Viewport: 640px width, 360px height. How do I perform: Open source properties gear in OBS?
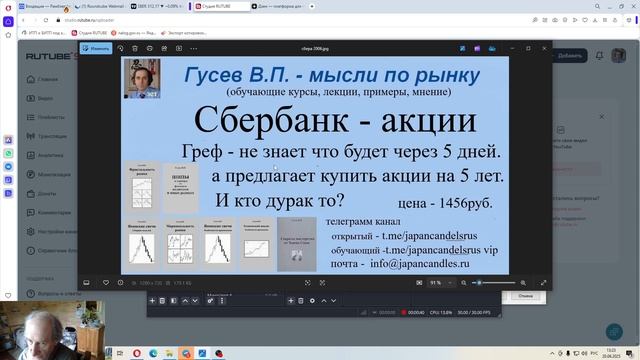[312, 301]
